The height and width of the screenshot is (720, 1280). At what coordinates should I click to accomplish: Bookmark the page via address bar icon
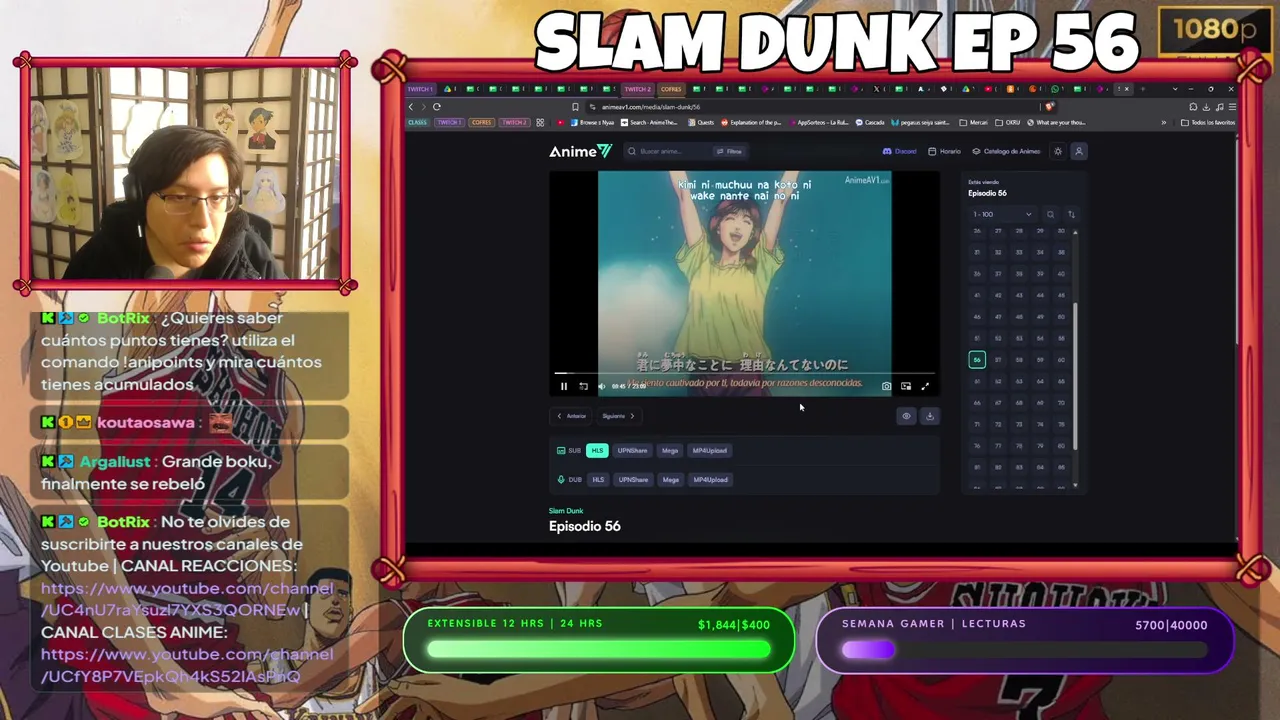(575, 107)
